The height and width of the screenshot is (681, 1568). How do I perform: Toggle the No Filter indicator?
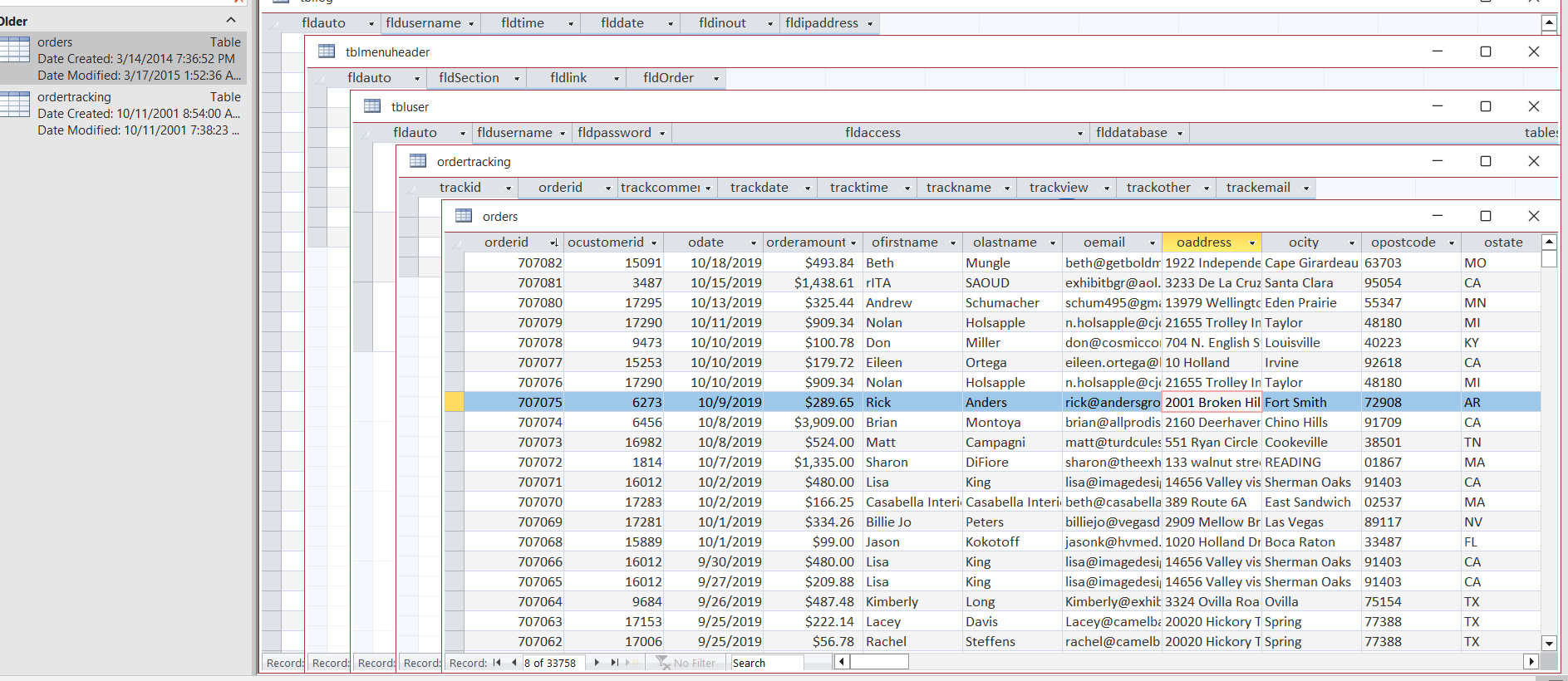tap(686, 663)
